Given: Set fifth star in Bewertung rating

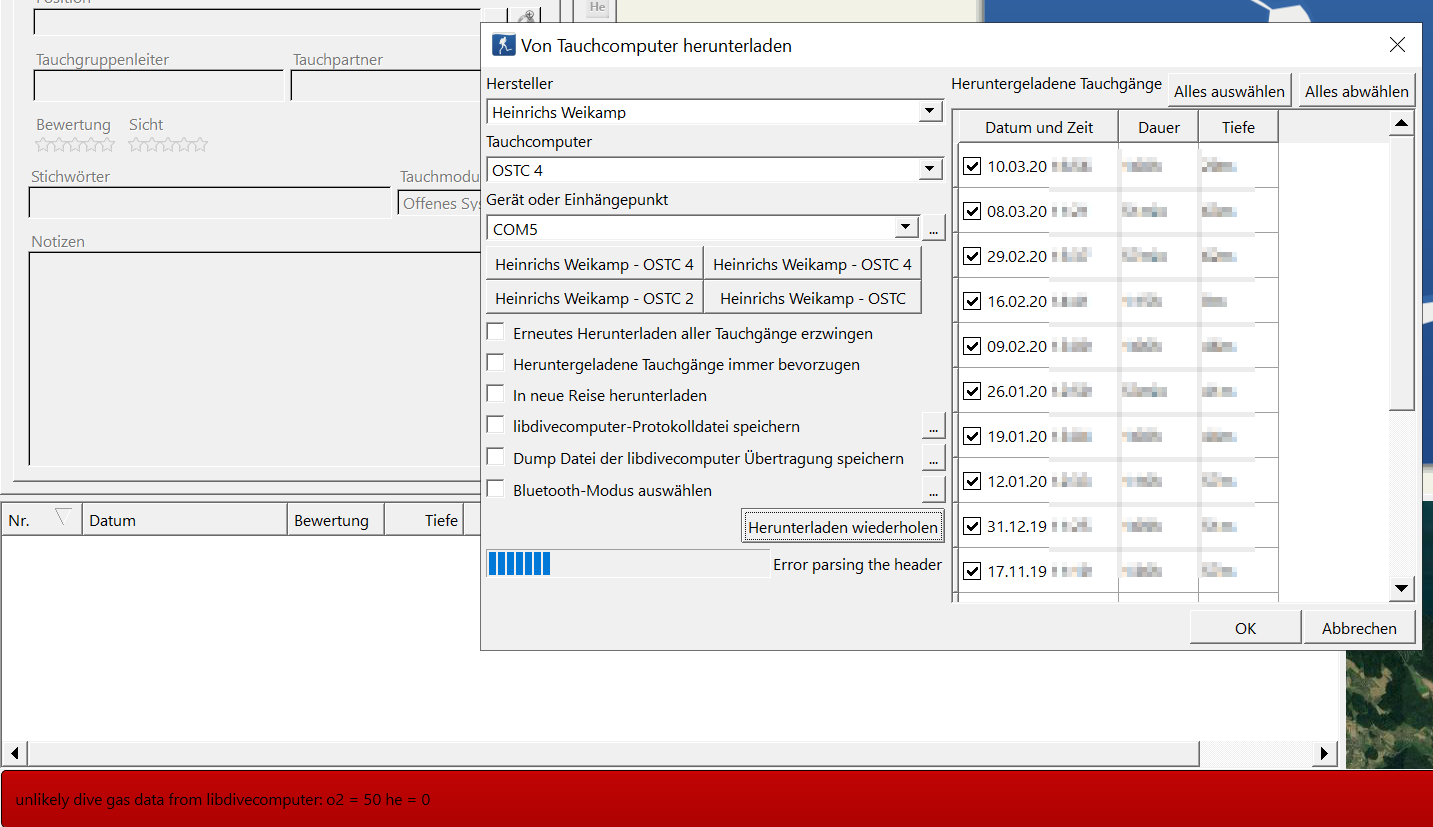Looking at the screenshot, I should pos(107,145).
